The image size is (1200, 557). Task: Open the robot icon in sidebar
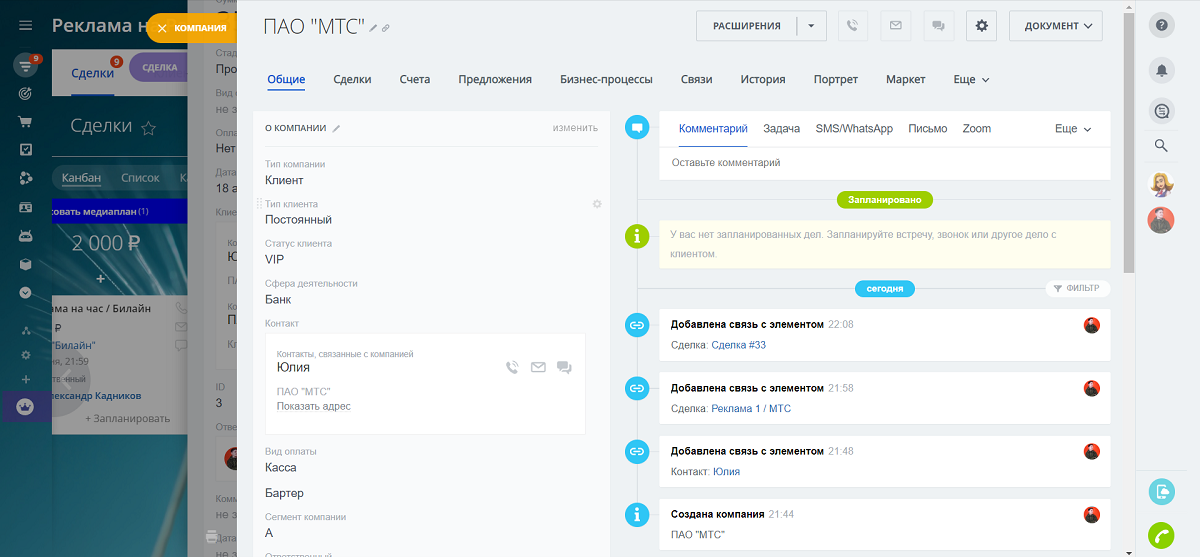coord(26,237)
